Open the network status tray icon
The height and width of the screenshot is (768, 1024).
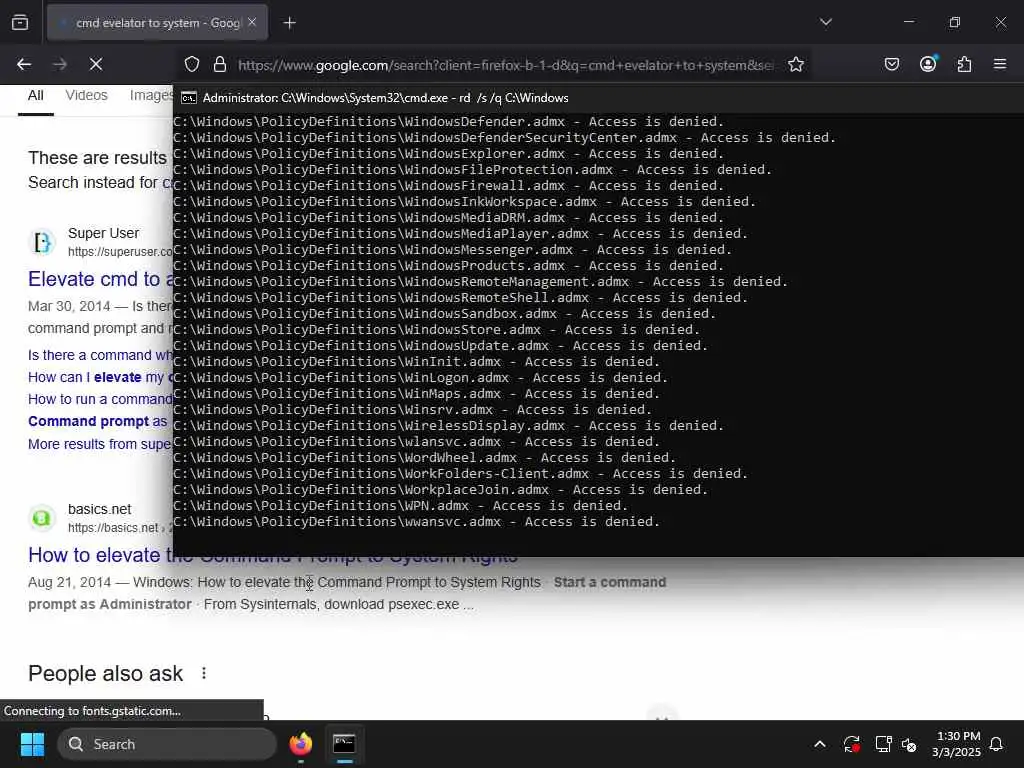(883, 744)
